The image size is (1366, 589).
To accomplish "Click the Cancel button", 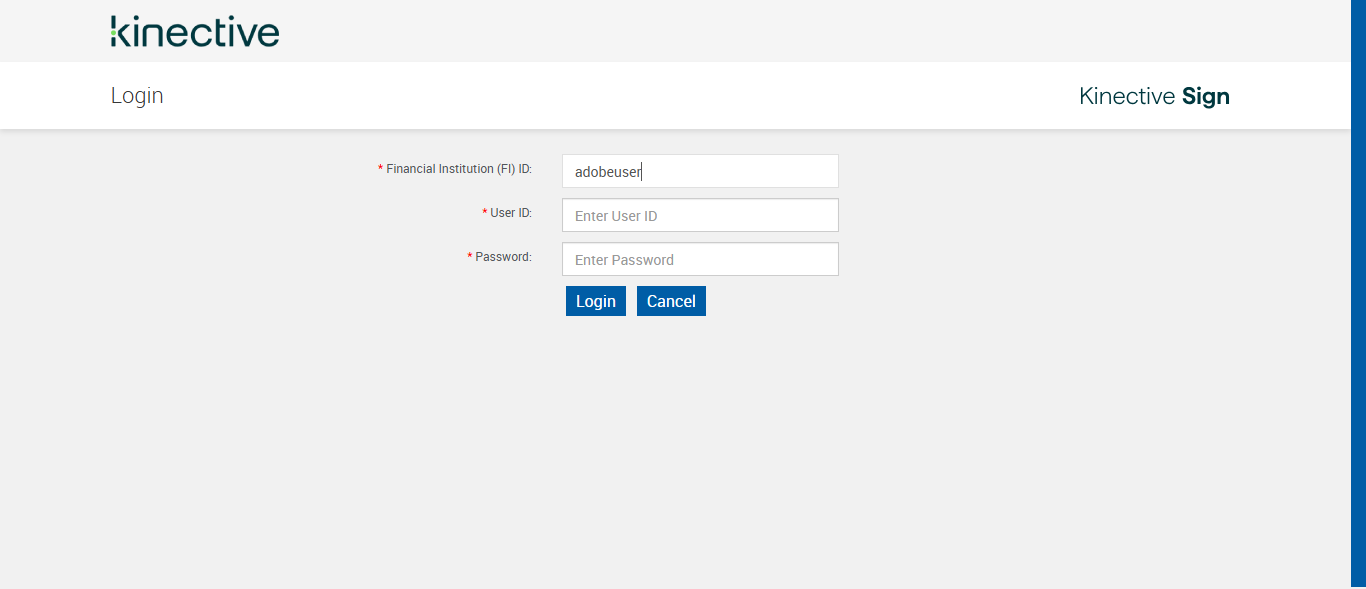I will pyautogui.click(x=671, y=301).
